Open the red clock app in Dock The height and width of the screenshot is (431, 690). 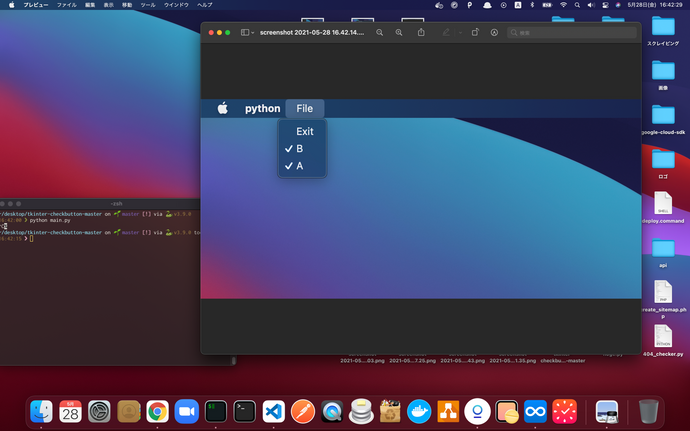[564, 412]
